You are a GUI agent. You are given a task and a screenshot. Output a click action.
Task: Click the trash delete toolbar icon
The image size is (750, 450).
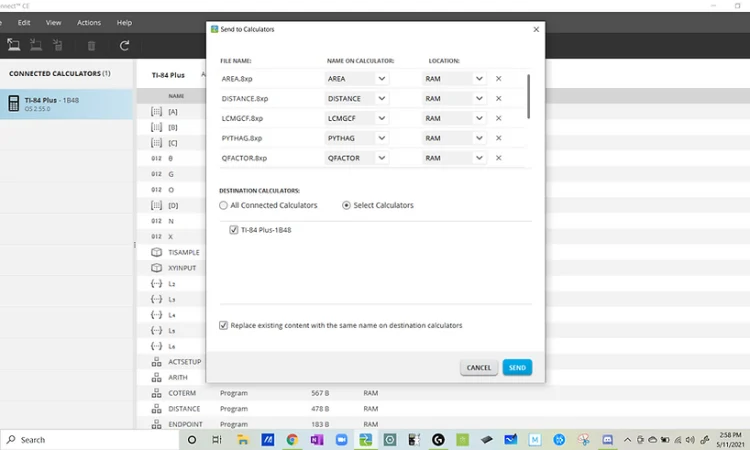[91, 45]
